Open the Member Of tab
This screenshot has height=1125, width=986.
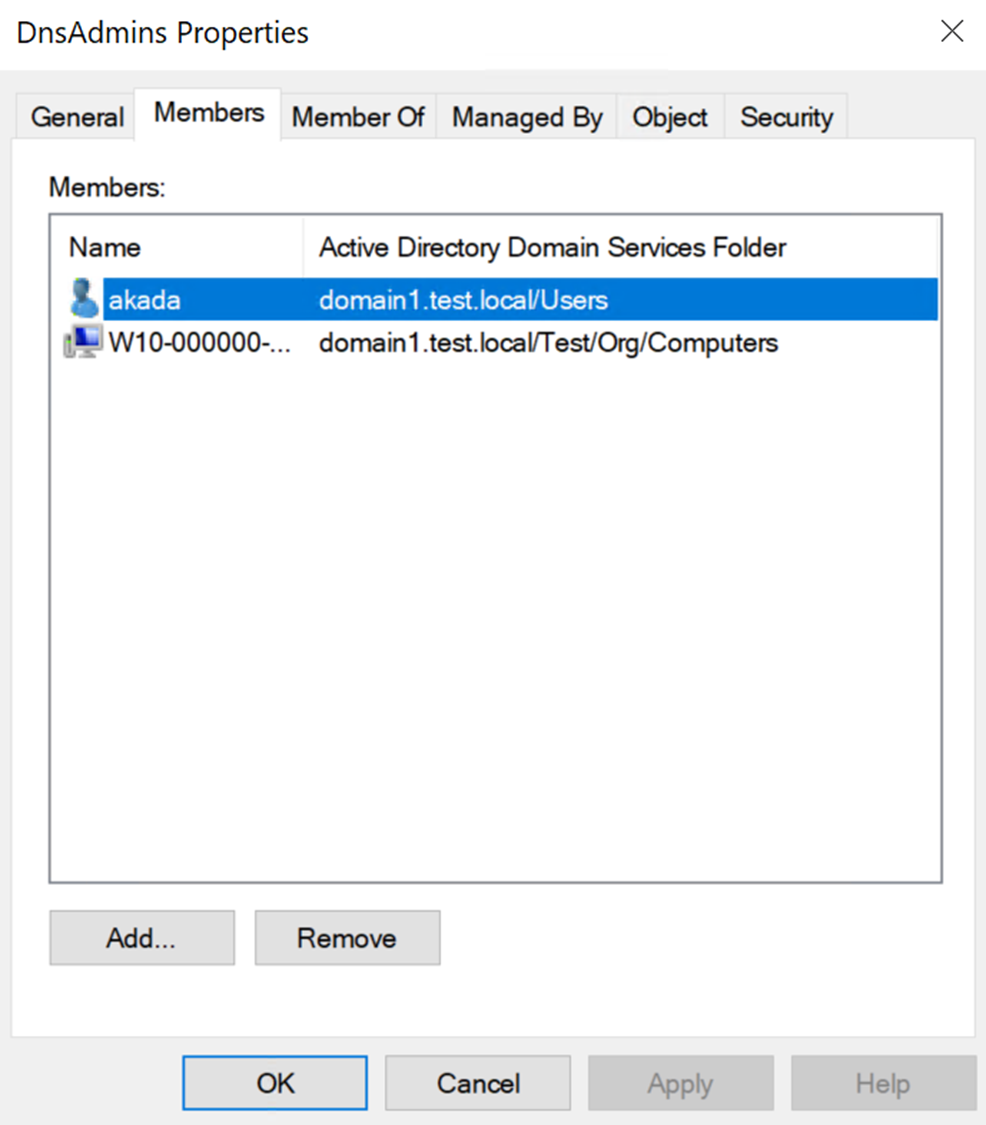[358, 117]
